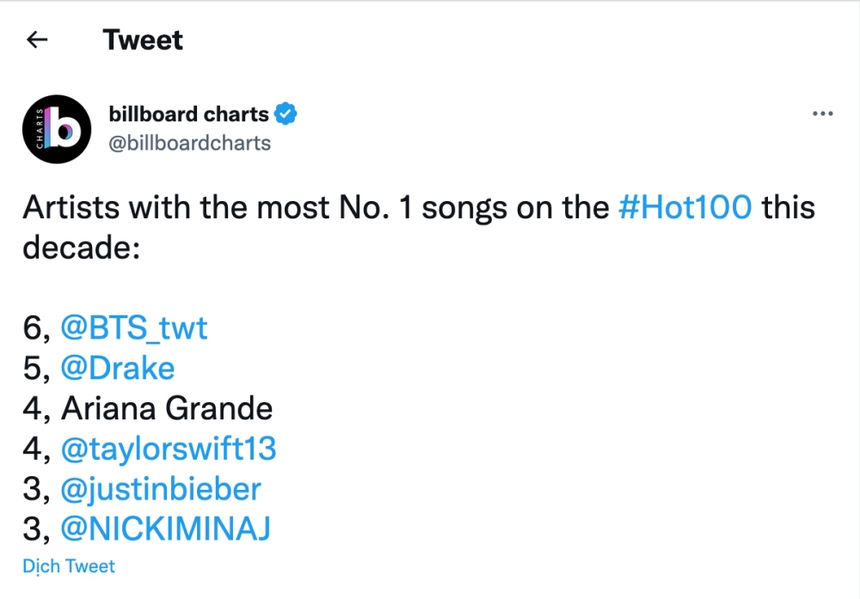
Task: Open the #Hot100 hashtag
Action: (x=685, y=207)
